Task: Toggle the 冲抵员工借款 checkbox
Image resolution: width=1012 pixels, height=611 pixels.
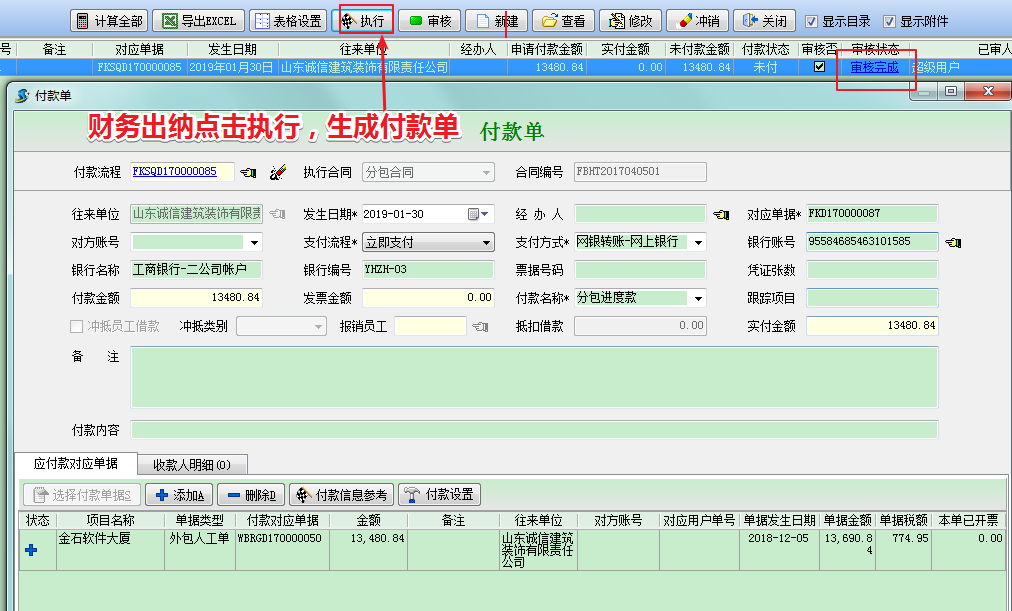Action: click(76, 326)
